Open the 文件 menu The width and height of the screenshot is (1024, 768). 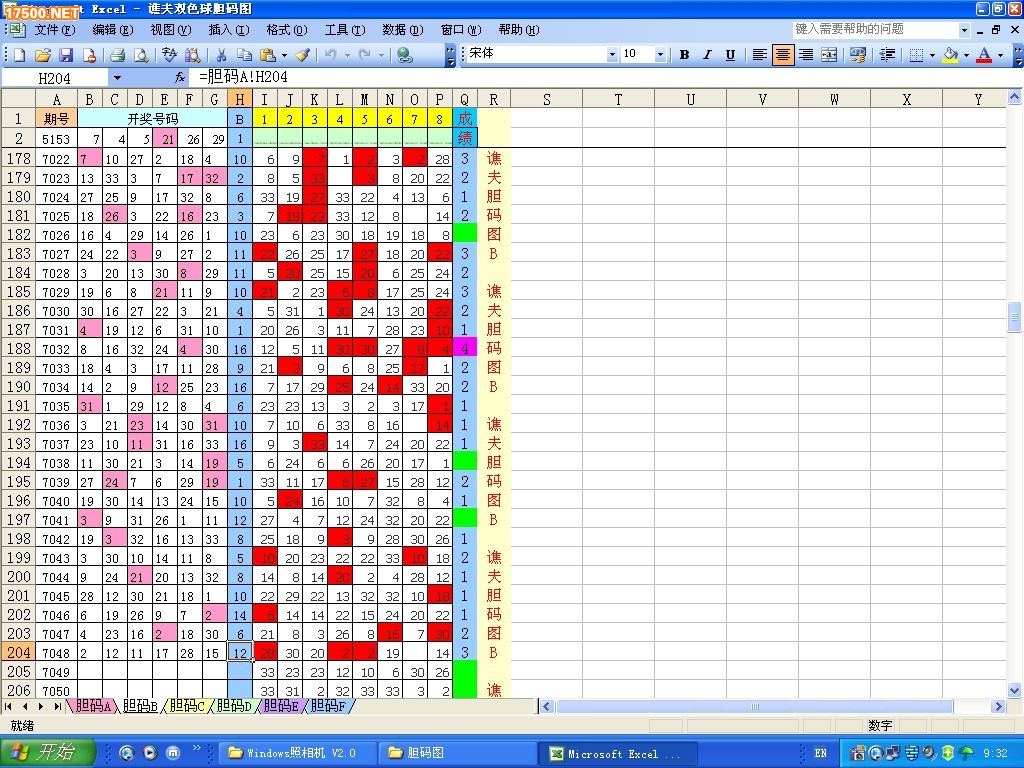coord(54,30)
